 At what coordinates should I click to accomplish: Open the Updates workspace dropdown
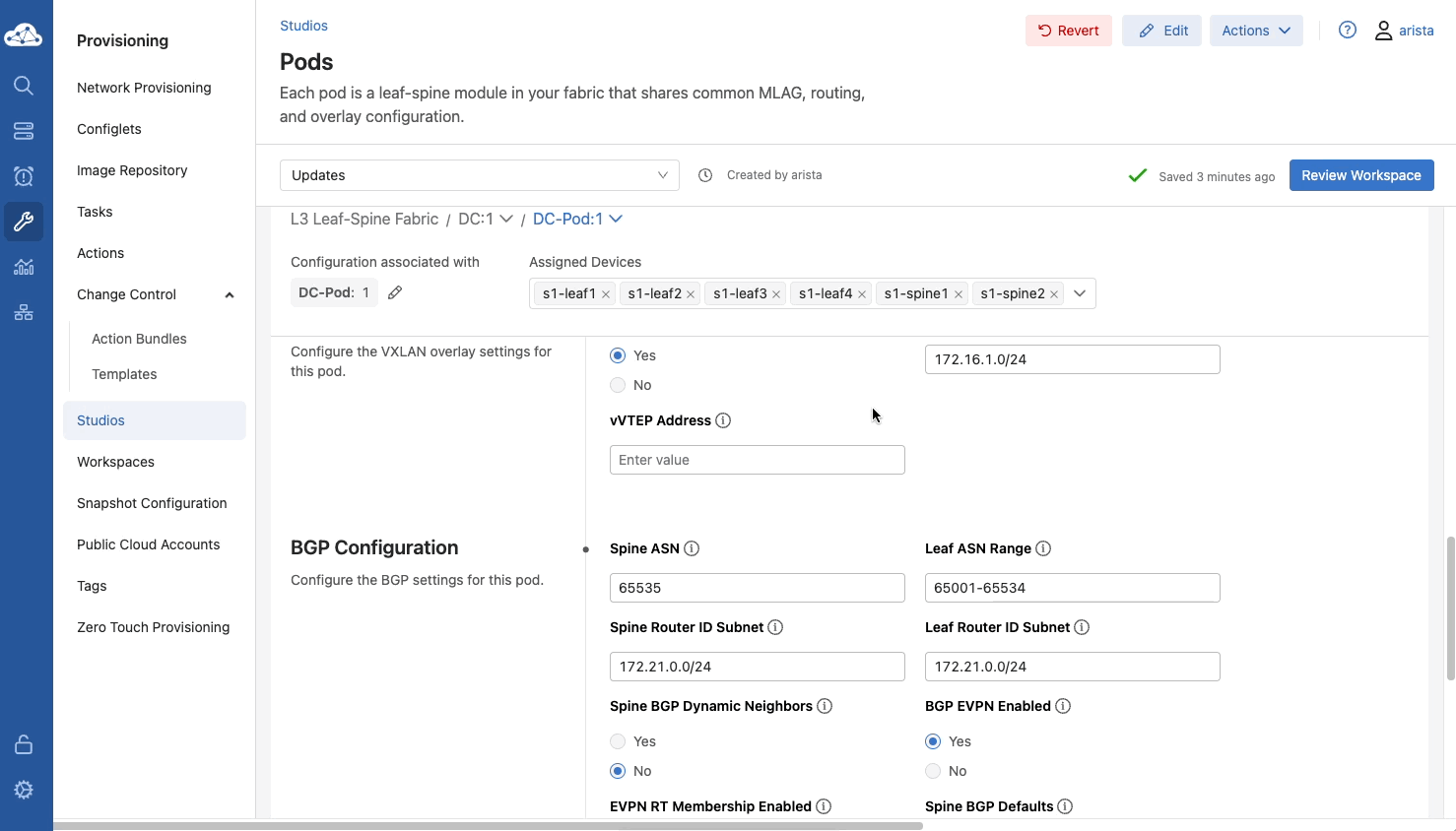tap(479, 175)
